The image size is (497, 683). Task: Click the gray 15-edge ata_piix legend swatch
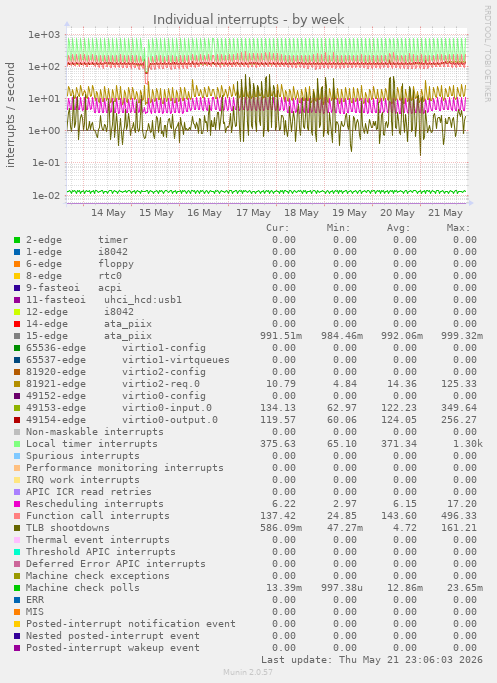[x=17, y=336]
